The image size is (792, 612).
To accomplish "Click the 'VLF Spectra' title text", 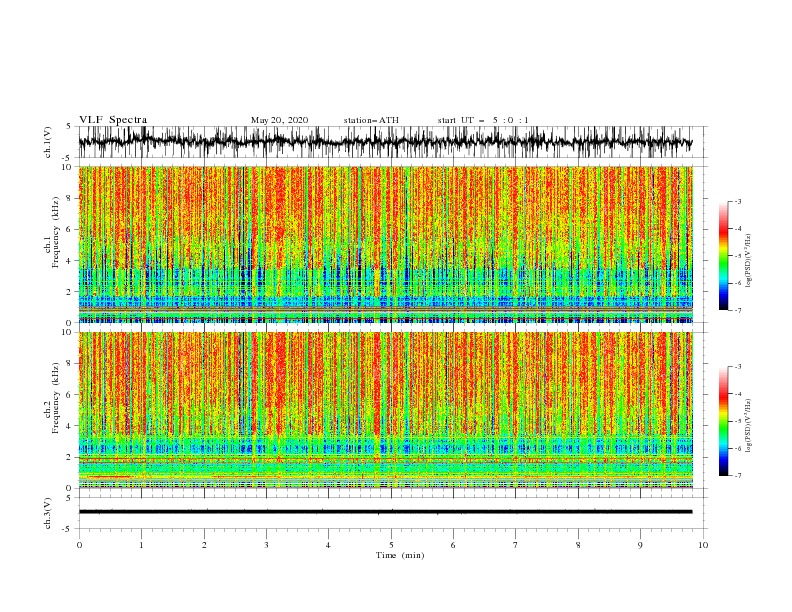I will click(x=113, y=120).
